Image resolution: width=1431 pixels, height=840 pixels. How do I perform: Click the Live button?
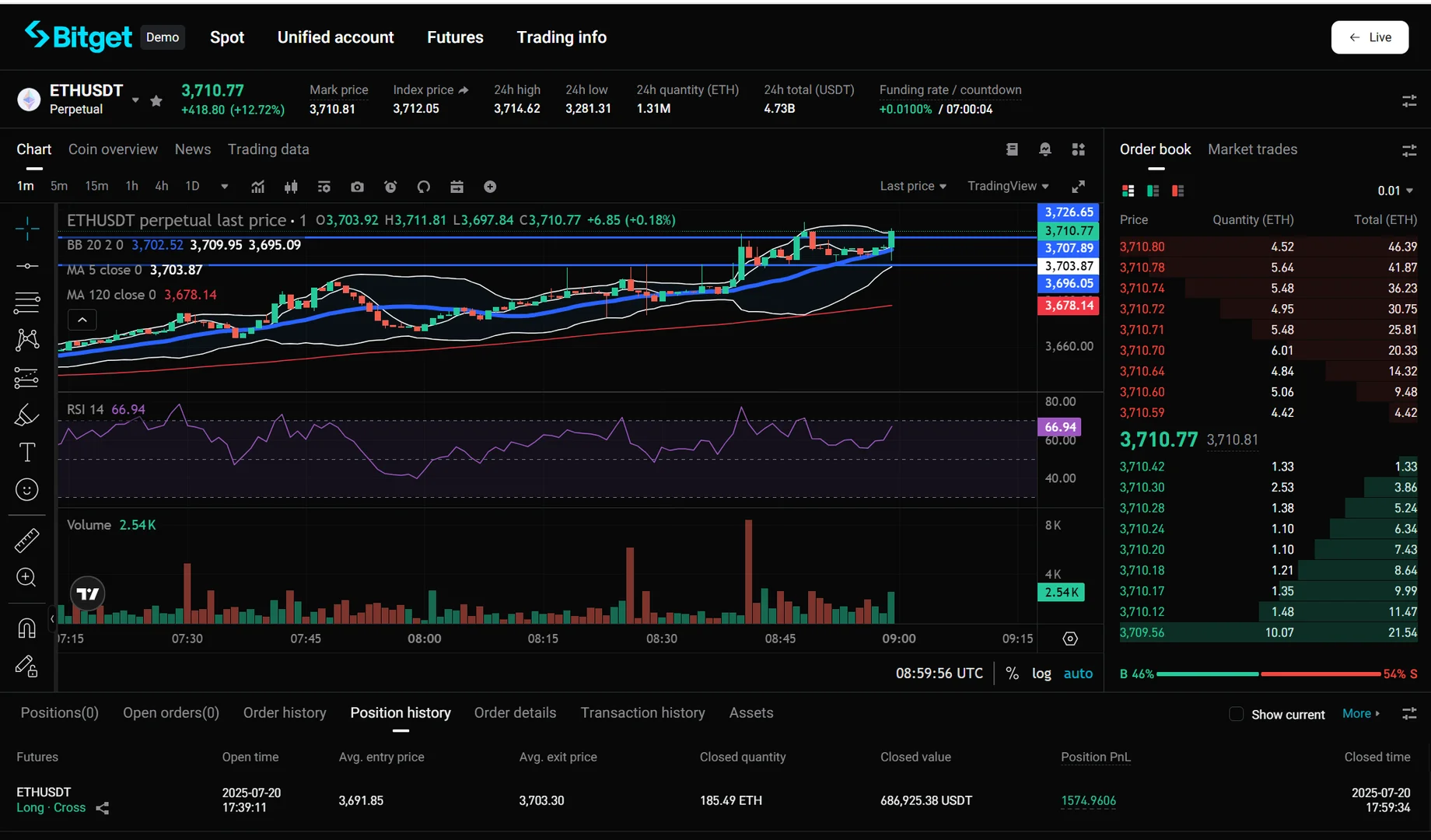point(1370,37)
